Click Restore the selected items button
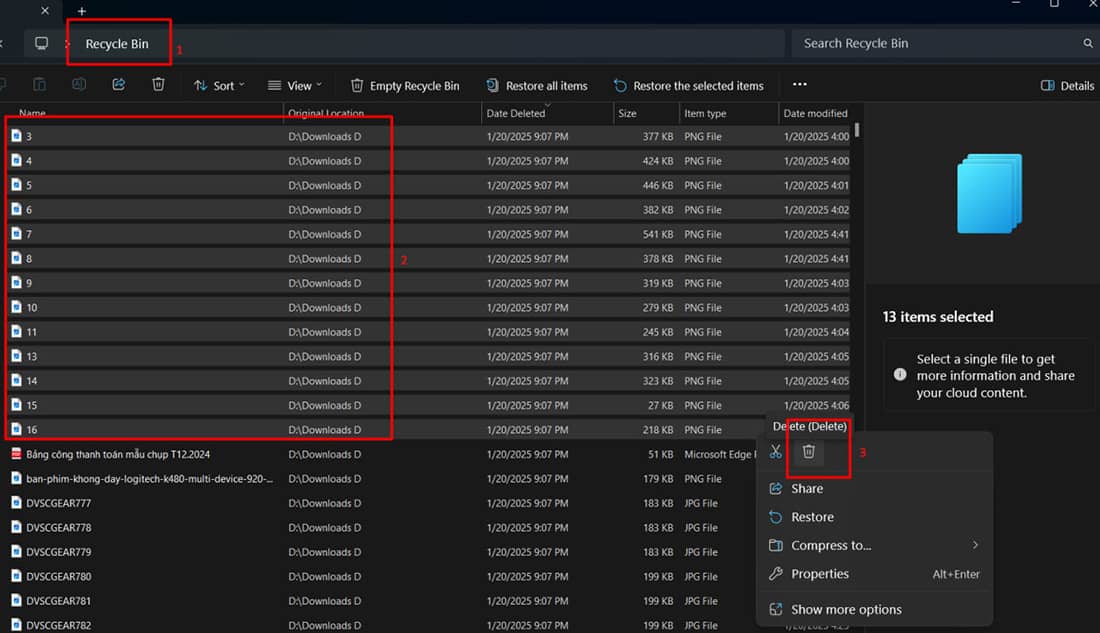Screen dimensions: 1100x633 [x=688, y=86]
